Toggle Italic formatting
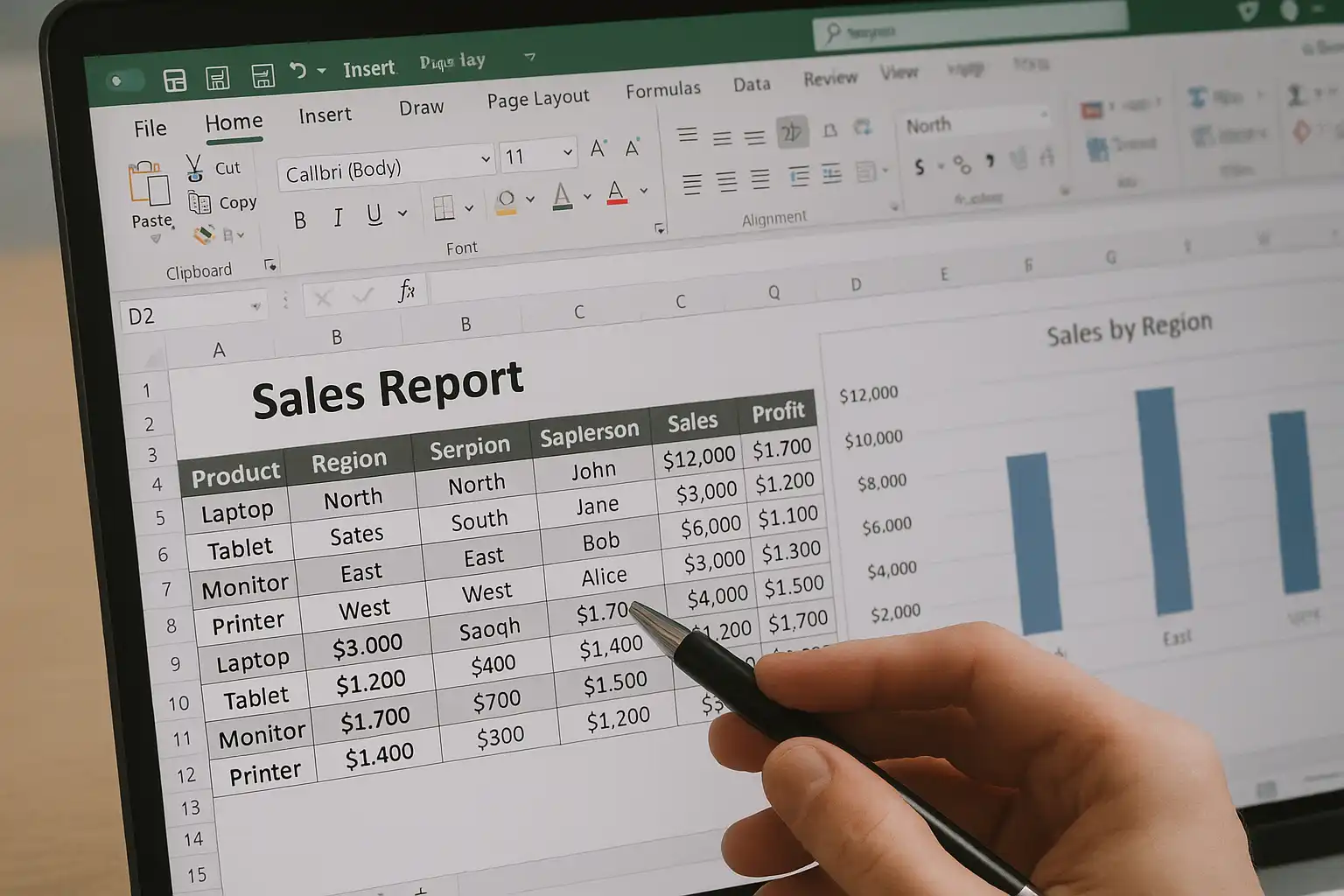Screen dimensions: 1344x896 pyautogui.click(x=338, y=217)
